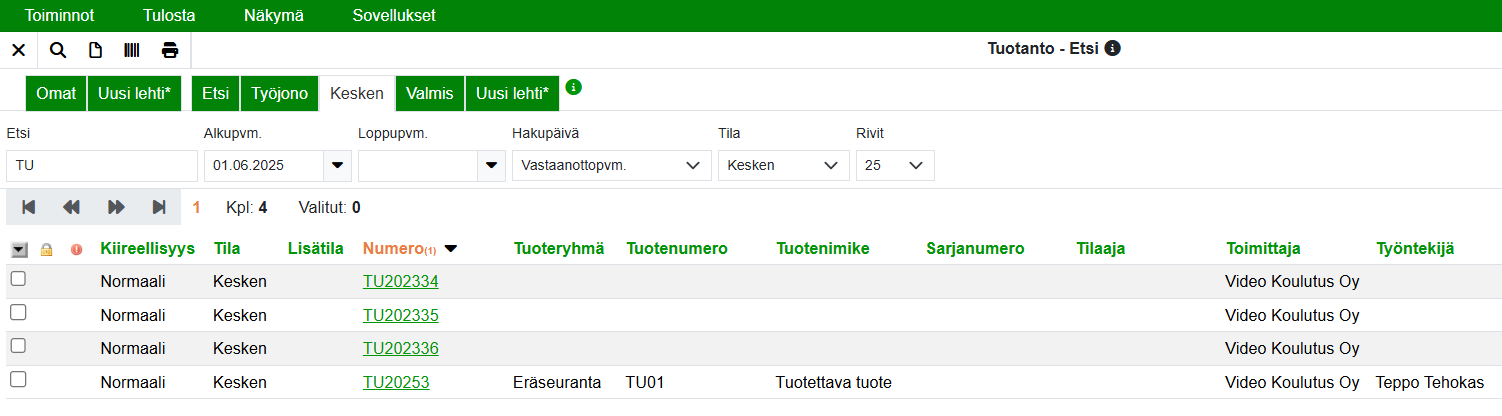Click the magnifier search icon in toolbar
Screen dimensions: 1502x416
tap(58, 50)
